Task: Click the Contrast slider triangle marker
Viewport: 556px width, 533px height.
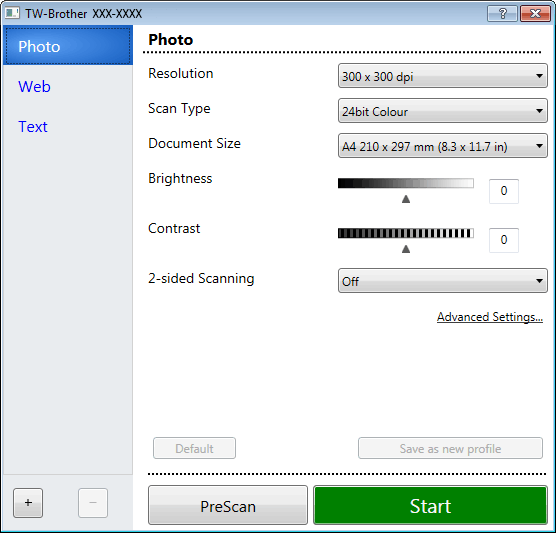Action: 406,249
